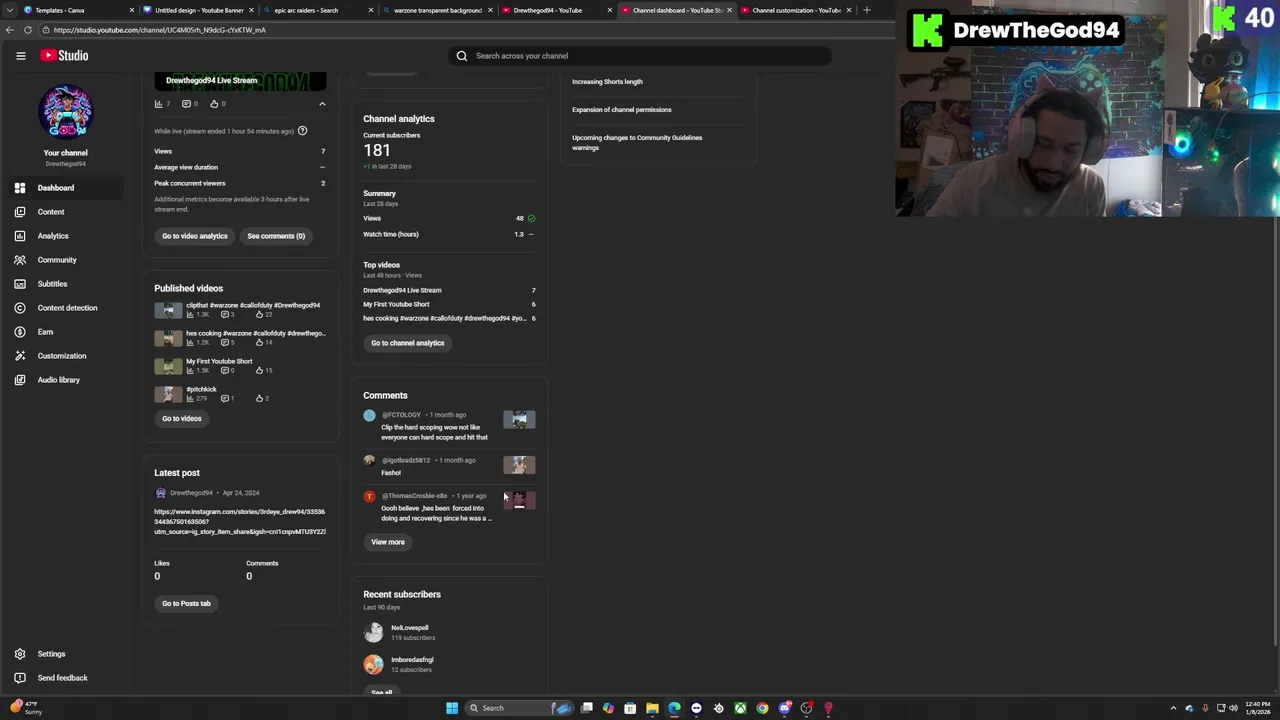The image size is (1280, 720).
Task: Open the Xbox app from the taskbar
Action: coord(740,708)
